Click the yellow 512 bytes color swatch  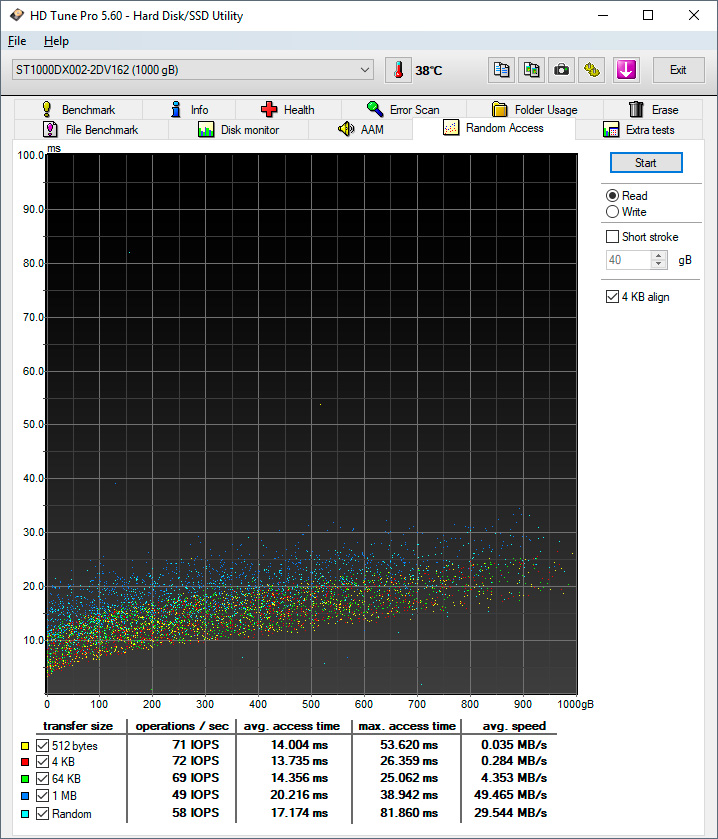tap(24, 746)
